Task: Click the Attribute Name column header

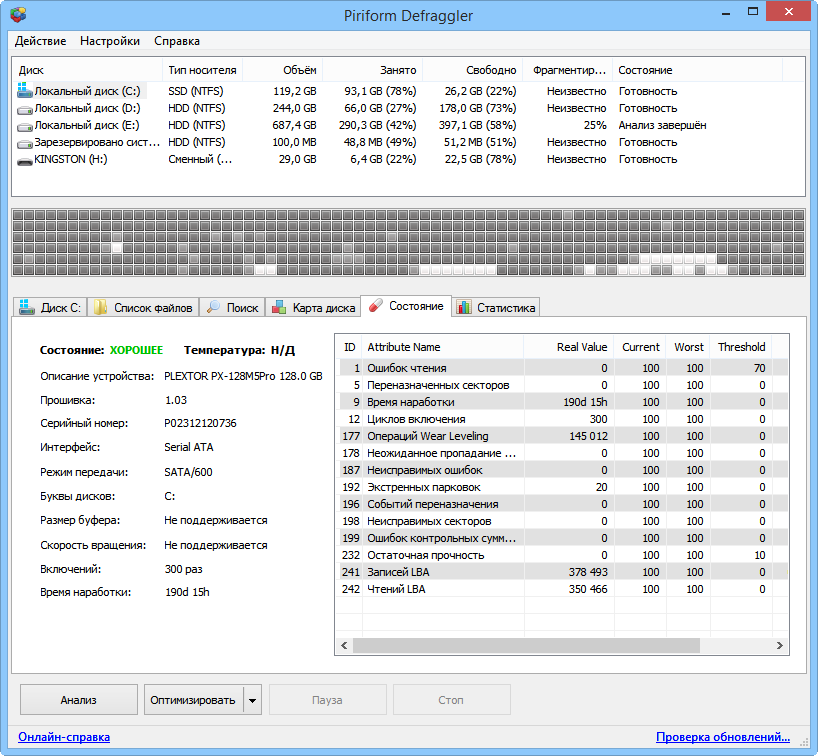Action: (443, 347)
